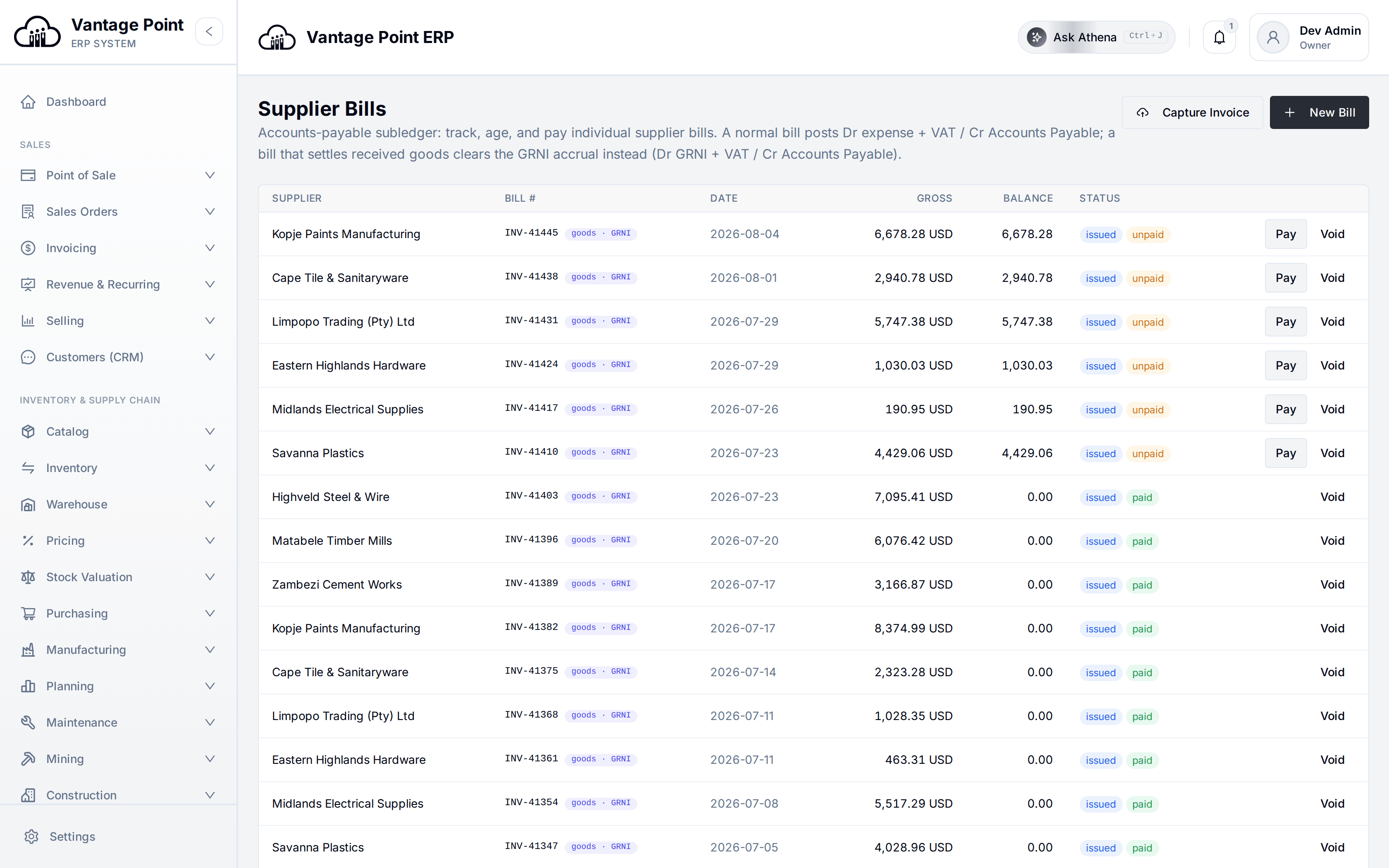This screenshot has width=1389, height=868.
Task: Click the Planning blocks icon
Action: point(28,686)
